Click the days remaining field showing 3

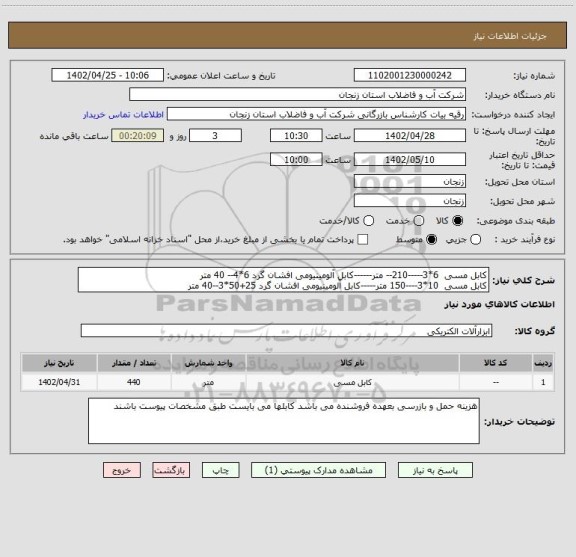[215, 136]
